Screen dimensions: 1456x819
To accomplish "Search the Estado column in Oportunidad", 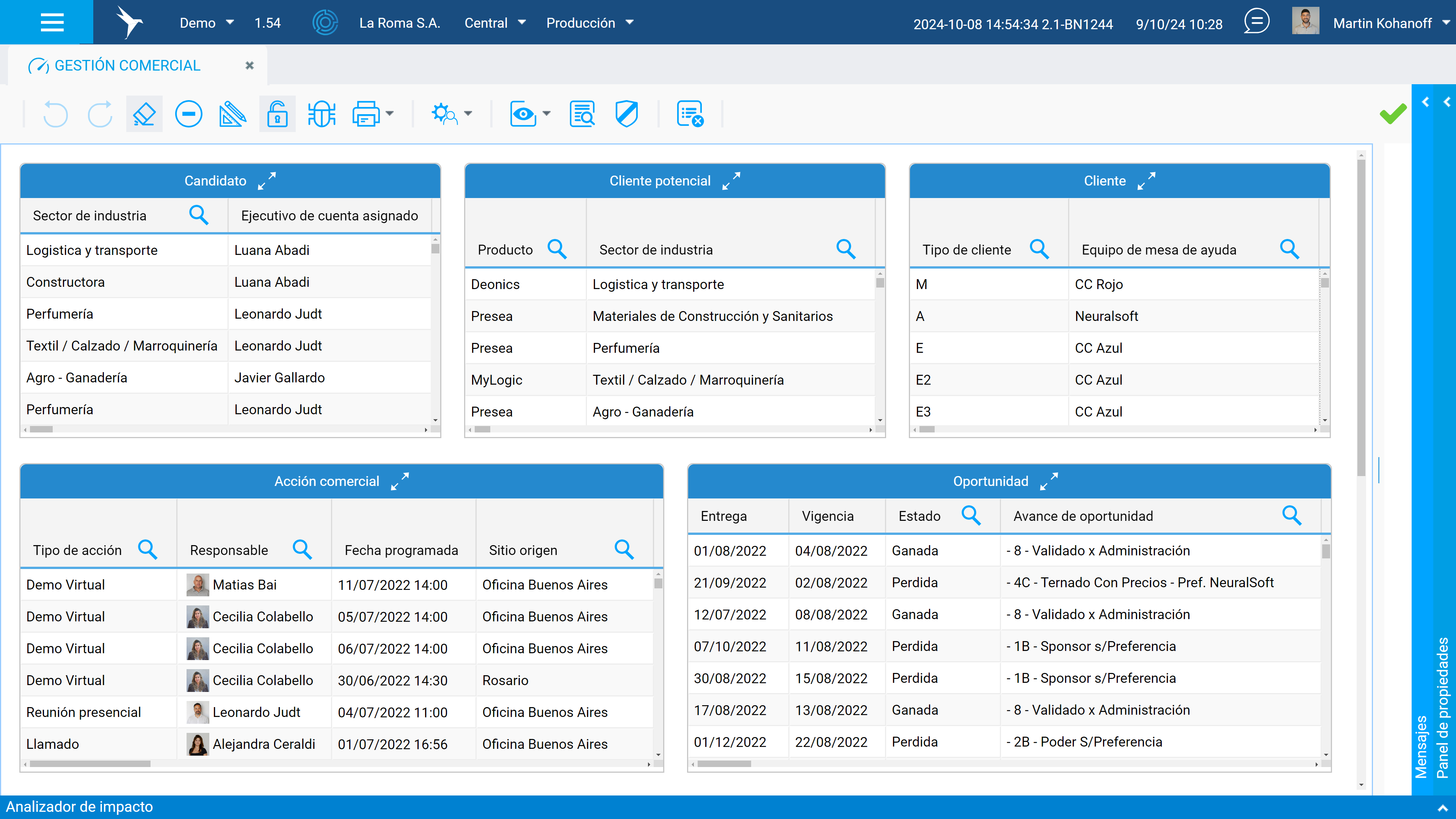I will pos(971,515).
